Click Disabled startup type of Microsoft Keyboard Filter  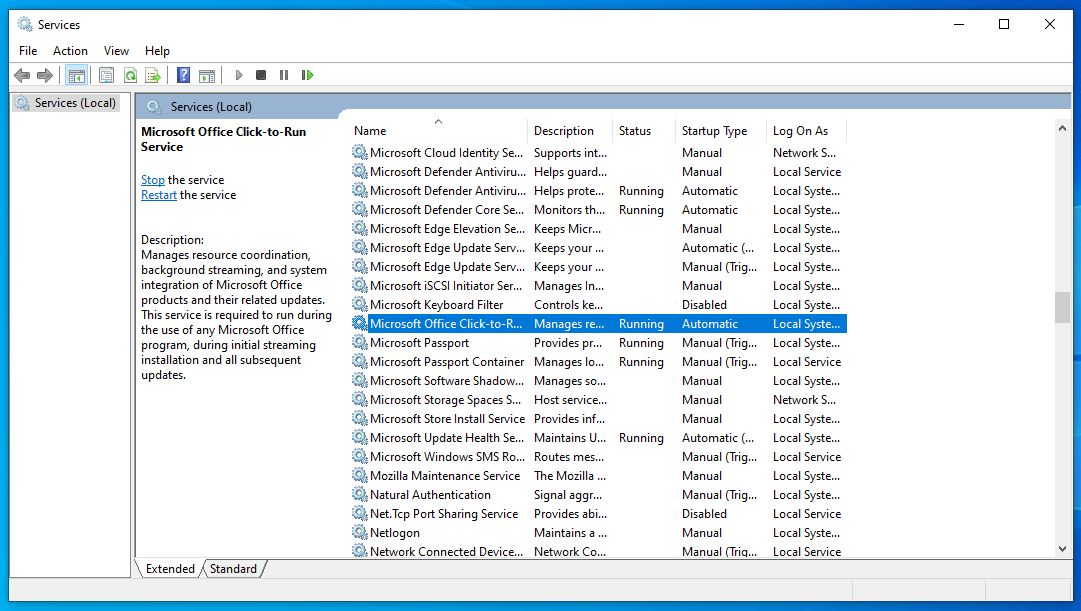tap(704, 304)
